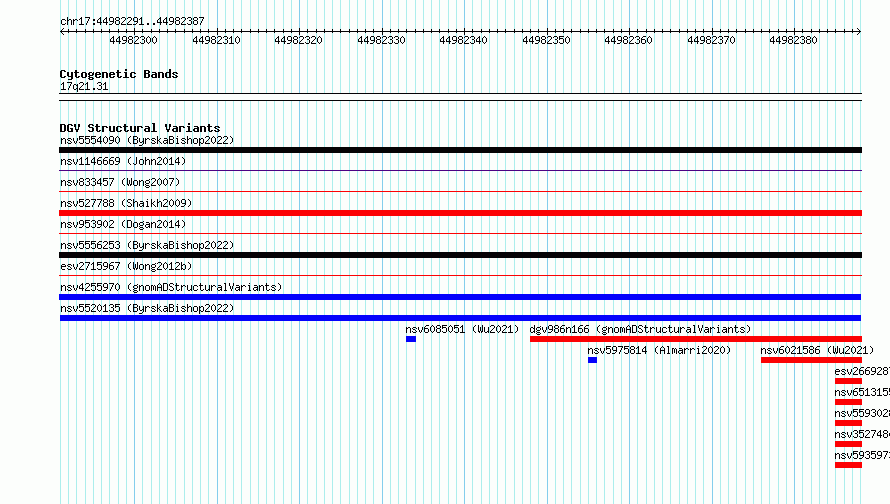
Task: Open variant dgv986n166 (gnomADStructuralVariants) label
Action: point(640,329)
